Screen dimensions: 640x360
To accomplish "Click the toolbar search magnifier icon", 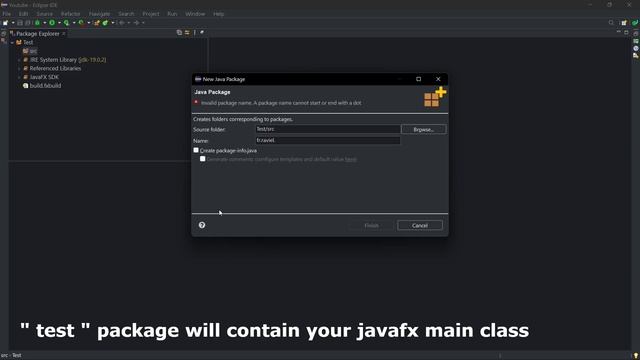I will (611, 23).
